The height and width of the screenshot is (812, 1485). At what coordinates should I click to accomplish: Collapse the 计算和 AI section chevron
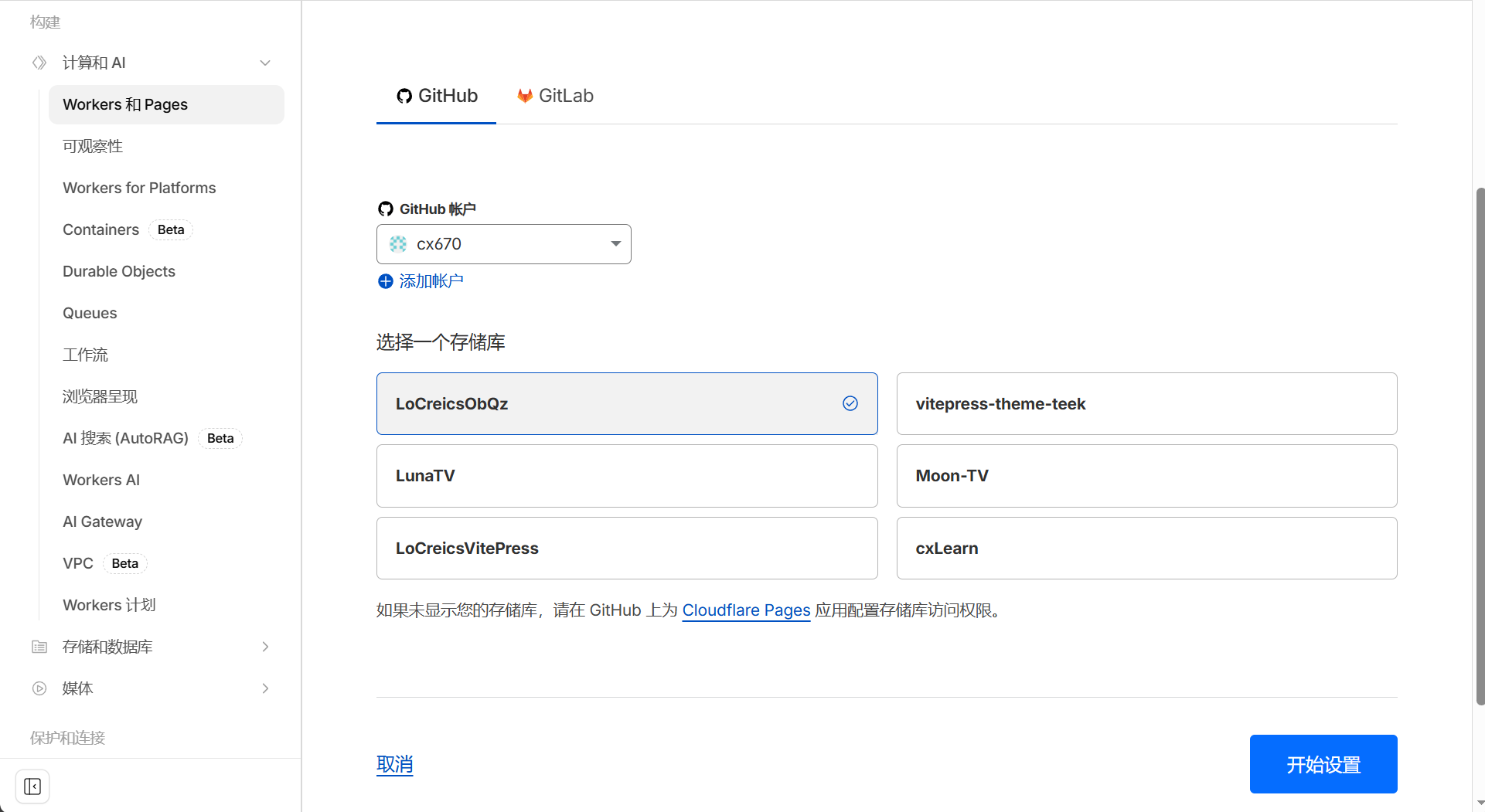click(x=265, y=63)
